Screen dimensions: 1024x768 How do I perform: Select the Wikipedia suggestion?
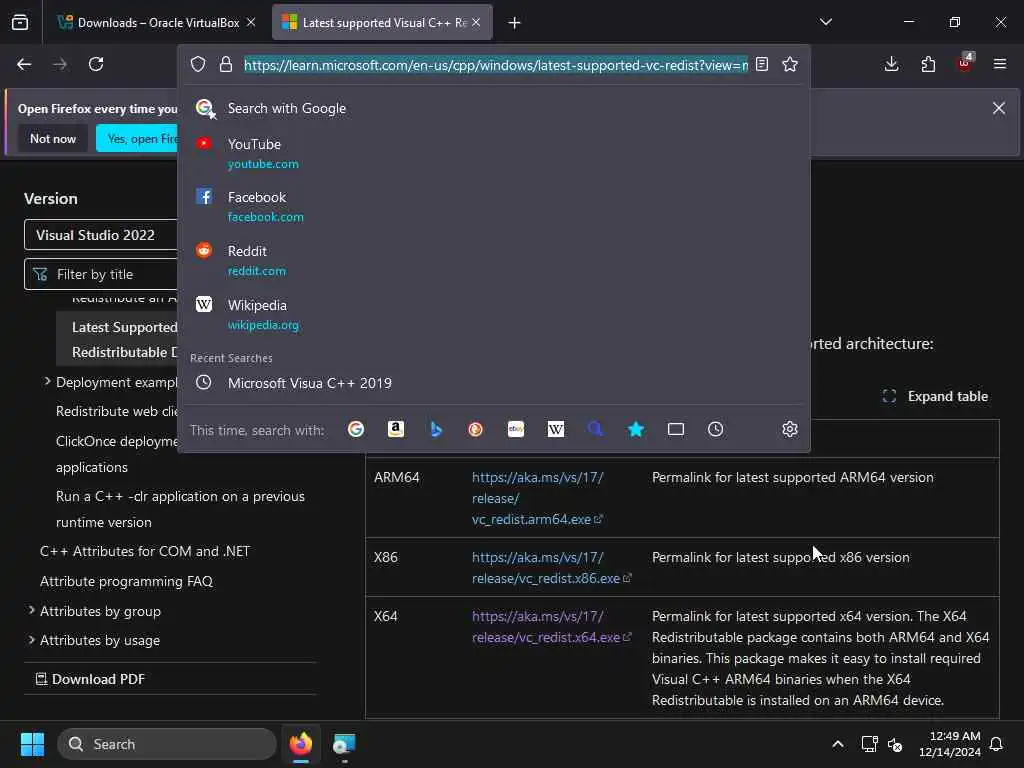click(x=494, y=314)
